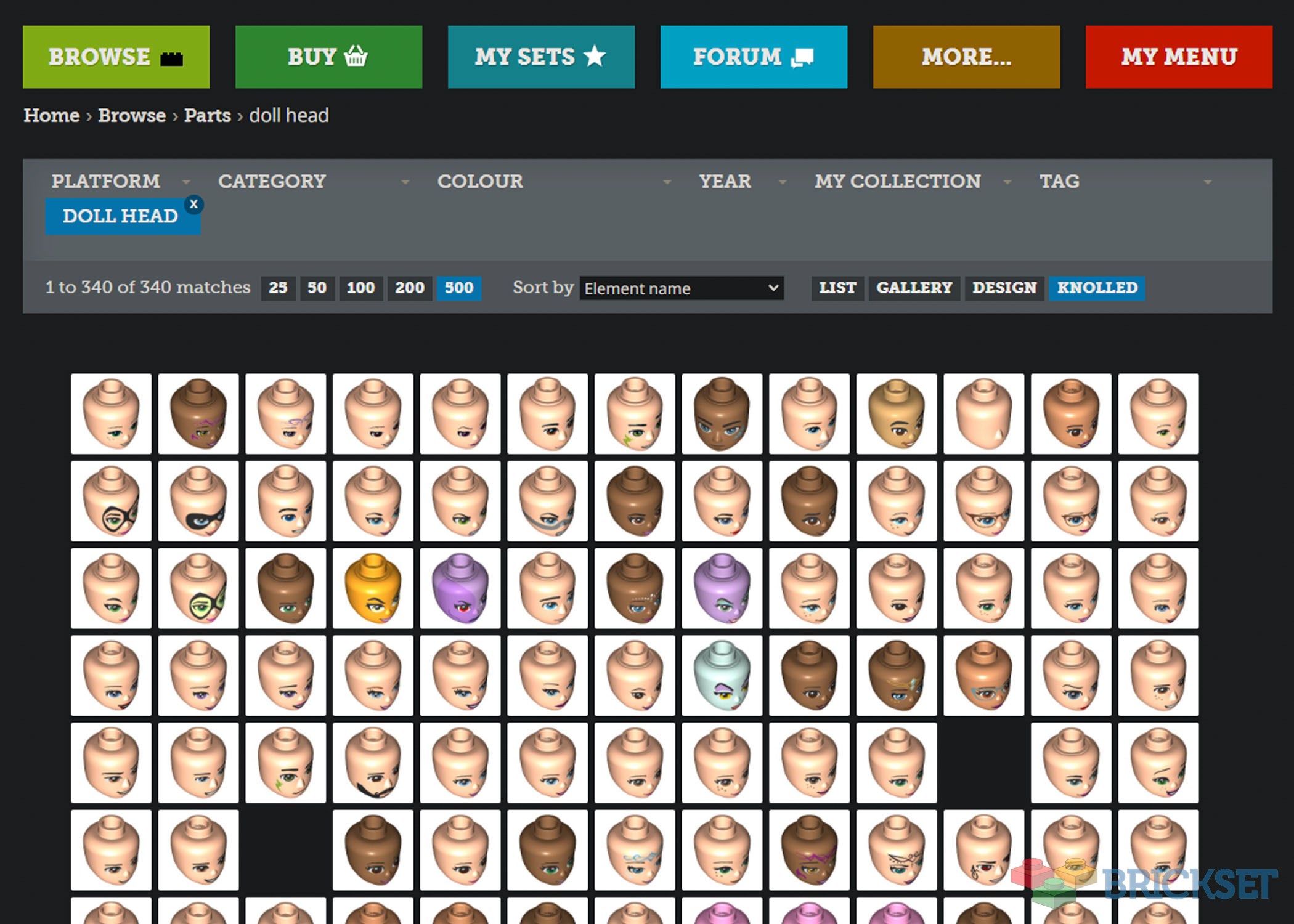Open BROWSE menu with brick icon
This screenshot has width=1294, height=924.
click(116, 57)
